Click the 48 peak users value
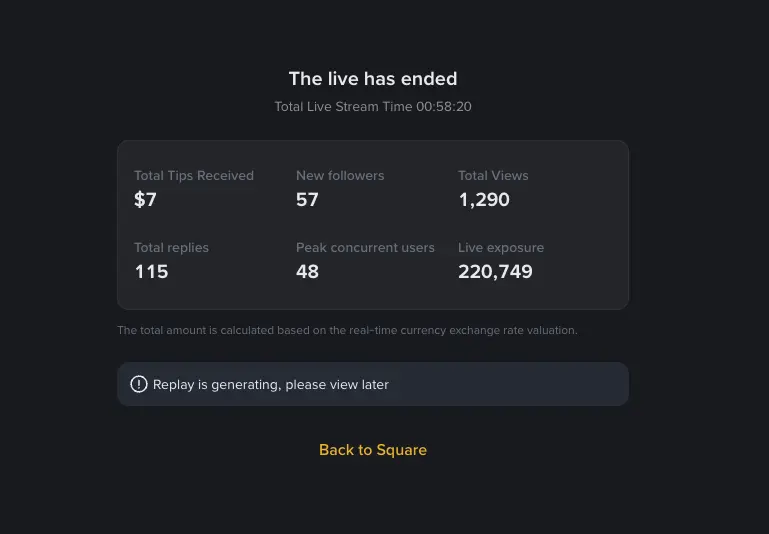This screenshot has width=769, height=534. click(x=307, y=272)
